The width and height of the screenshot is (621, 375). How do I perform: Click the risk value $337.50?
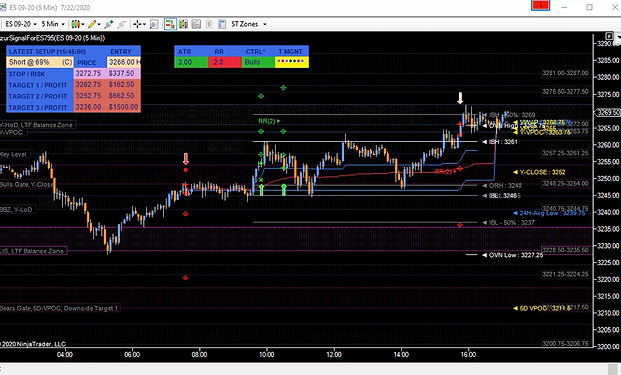(x=122, y=73)
